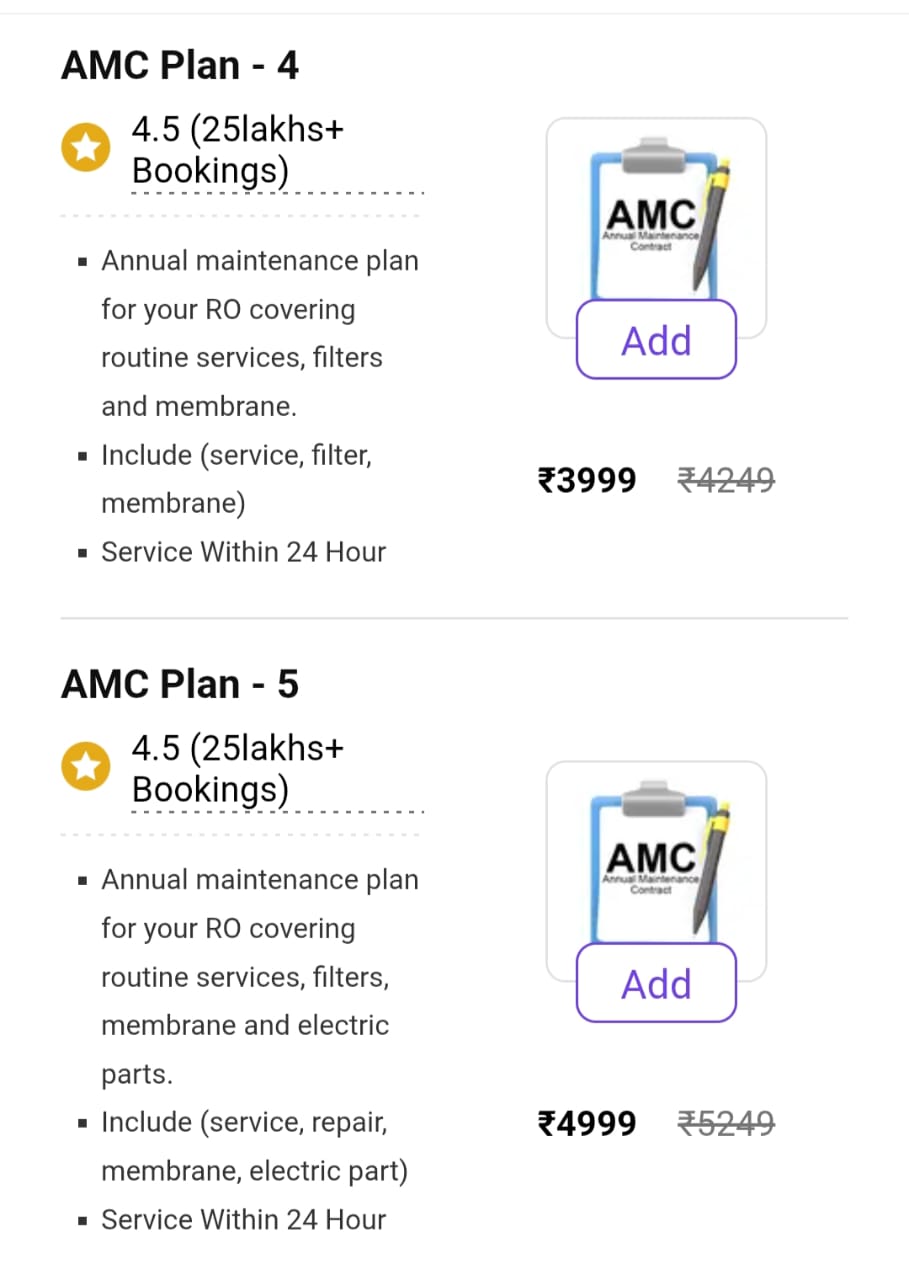Click the struck-through ₹5249 original price
Screen dimensions: 909x1280
(x=726, y=1124)
